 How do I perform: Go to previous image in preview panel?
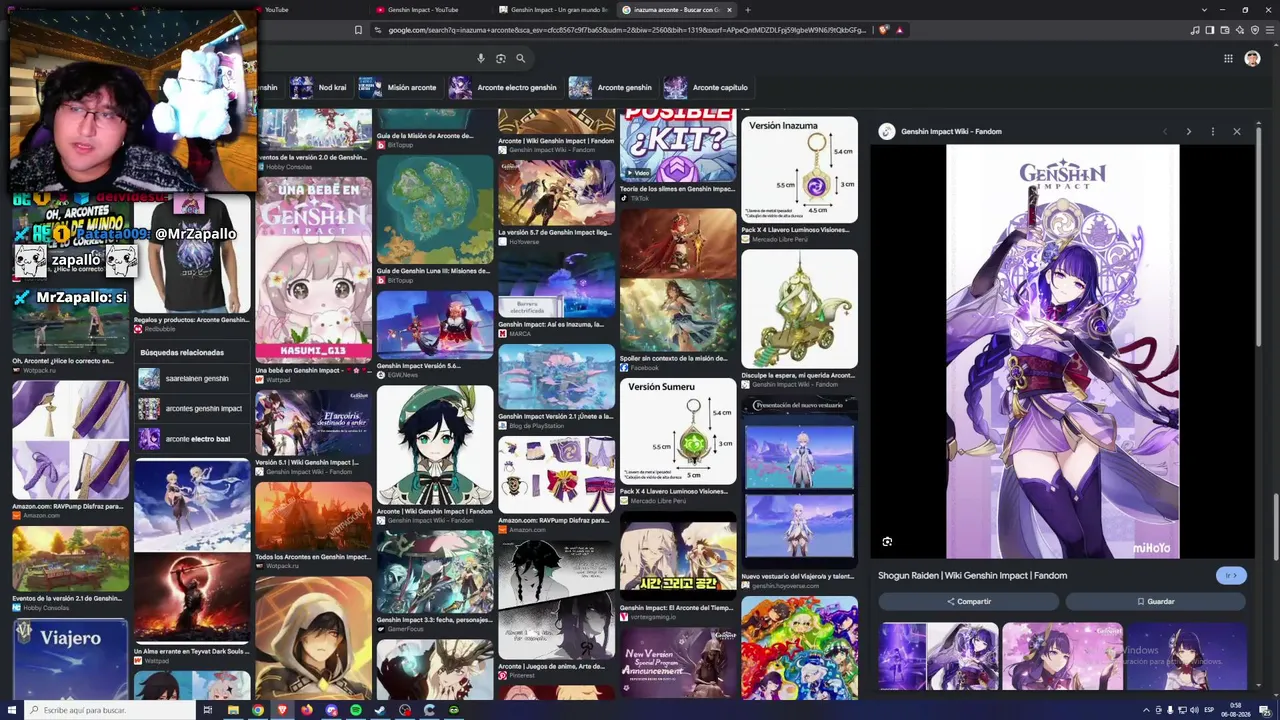point(1164,131)
